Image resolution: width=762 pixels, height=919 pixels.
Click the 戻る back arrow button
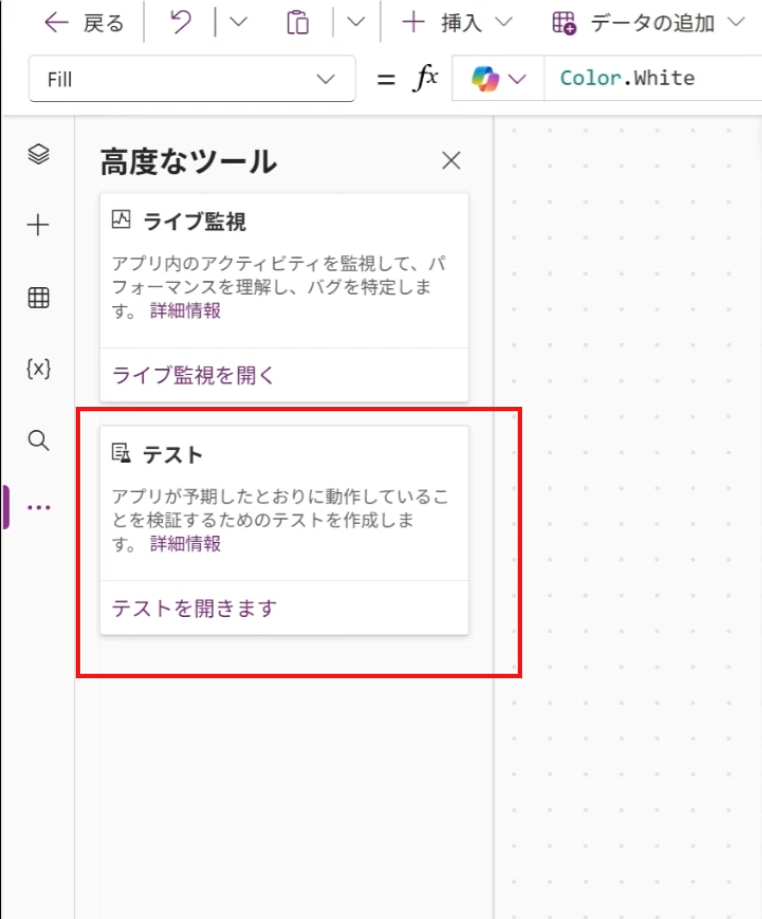84,23
